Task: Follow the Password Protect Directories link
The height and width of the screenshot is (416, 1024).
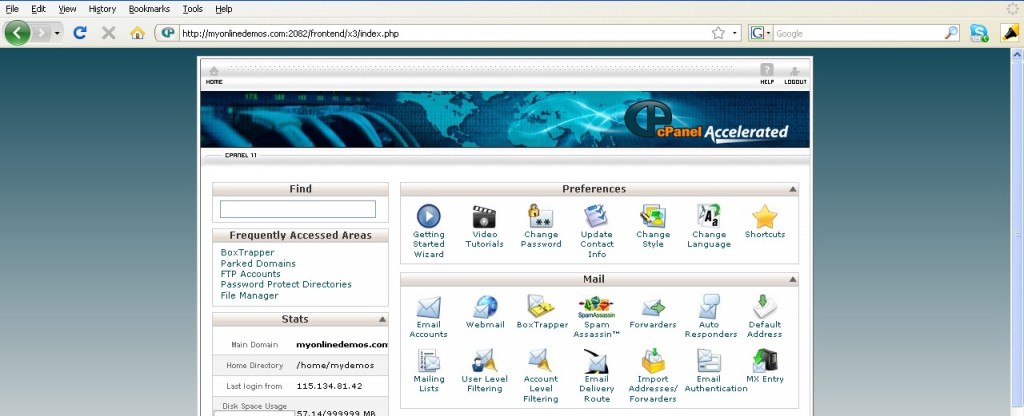Action: click(x=286, y=284)
